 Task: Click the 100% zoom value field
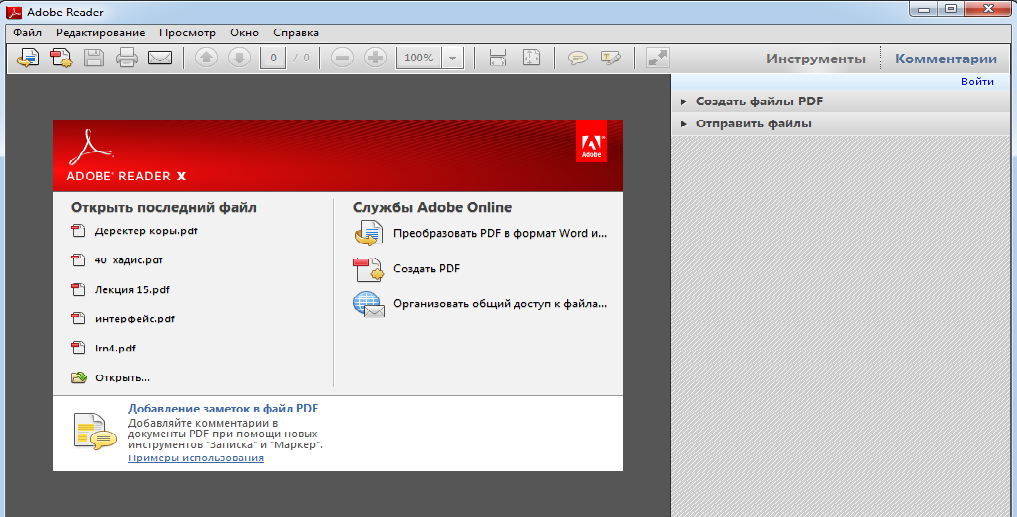coord(418,58)
